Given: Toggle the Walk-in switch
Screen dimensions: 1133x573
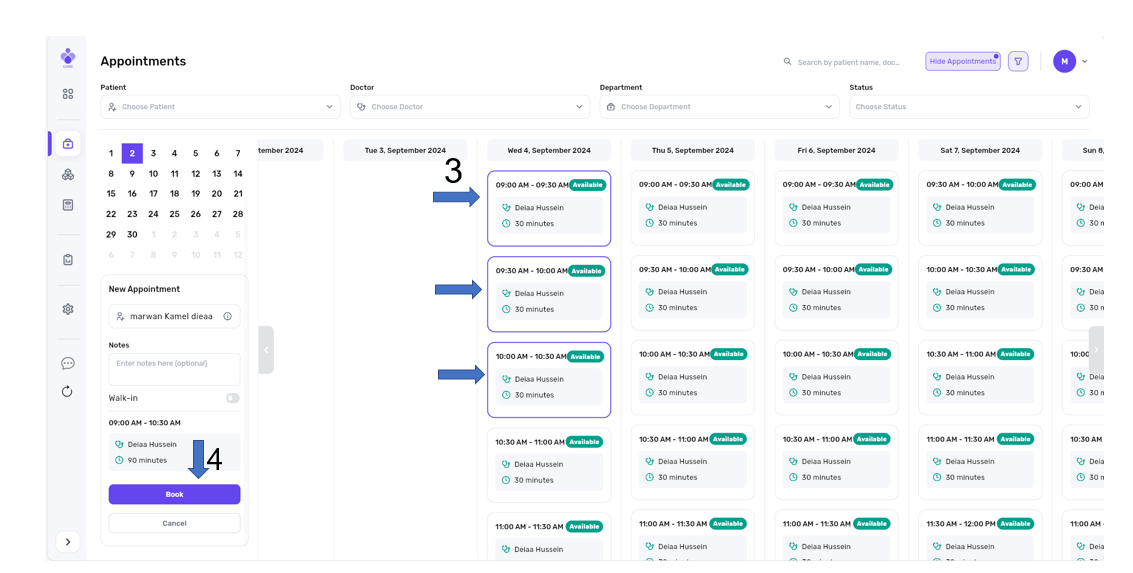Looking at the screenshot, I should pos(232,398).
